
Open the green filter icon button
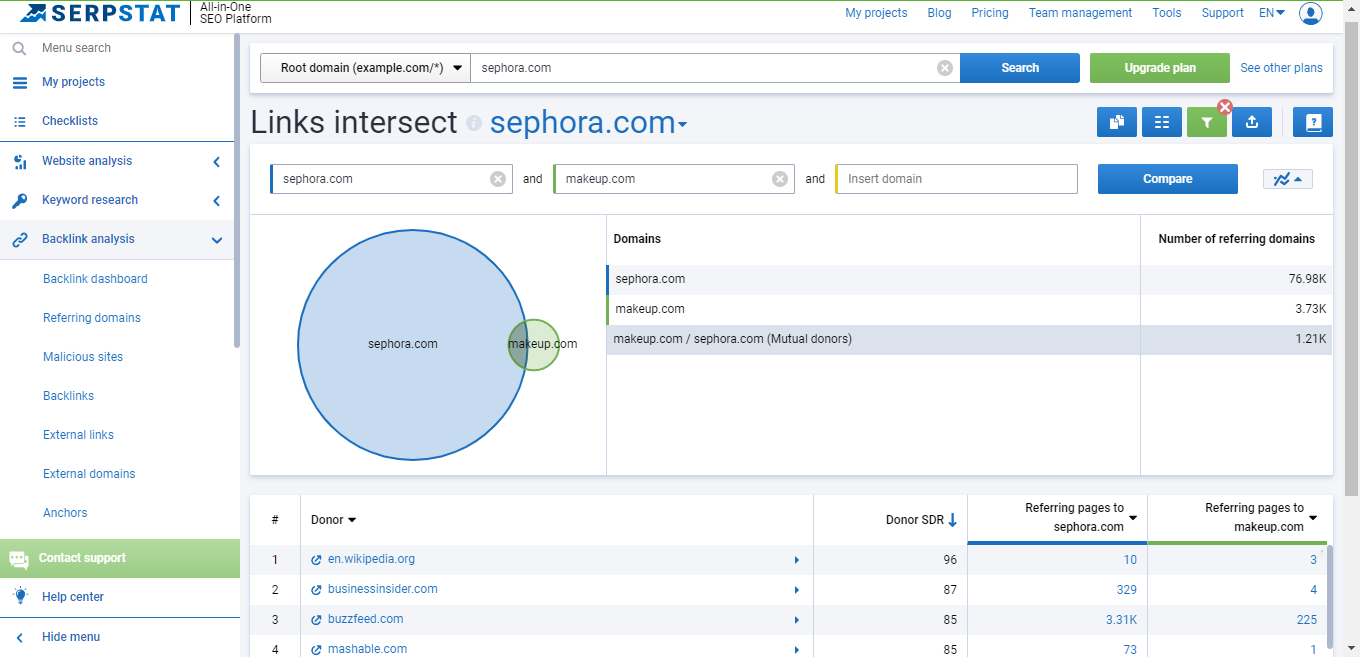(1207, 122)
